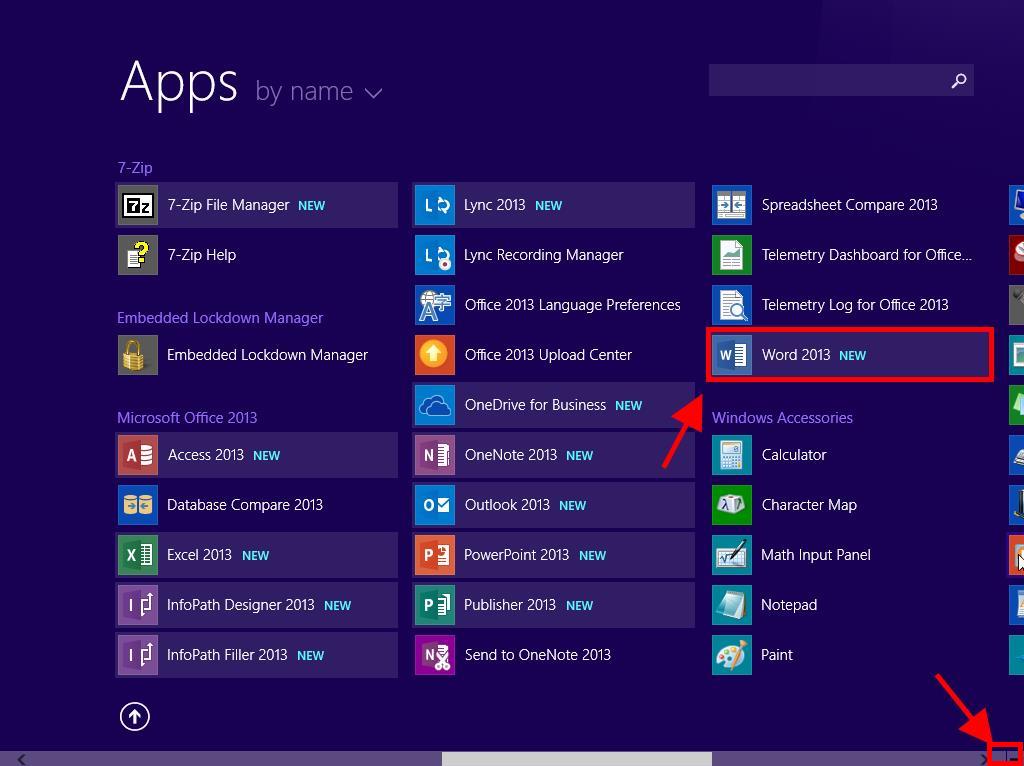Open Access 2013 icon
Screen dimensions: 1024x766
138,455
